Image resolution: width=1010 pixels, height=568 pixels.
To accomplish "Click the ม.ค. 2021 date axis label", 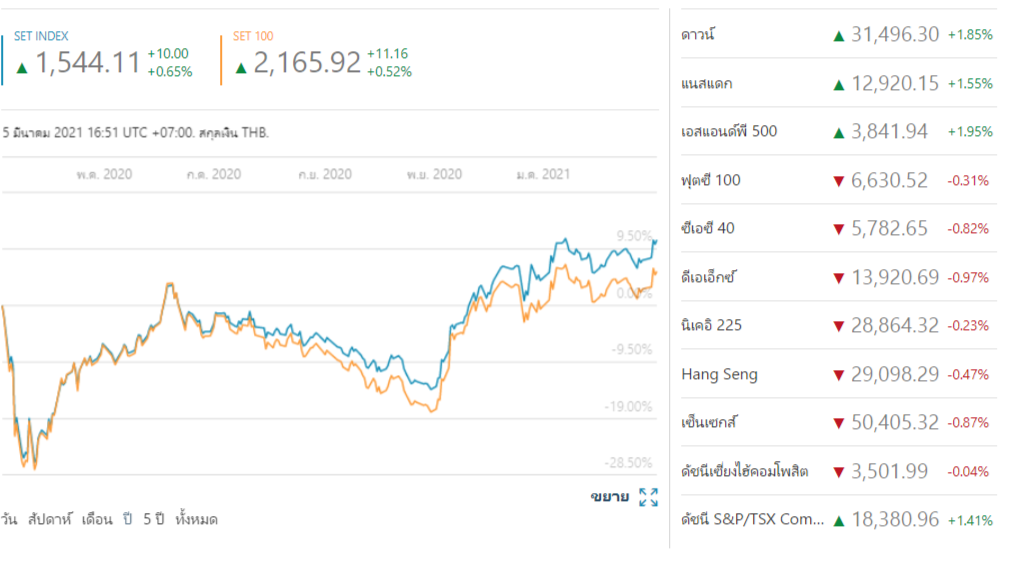I will coord(543,174).
